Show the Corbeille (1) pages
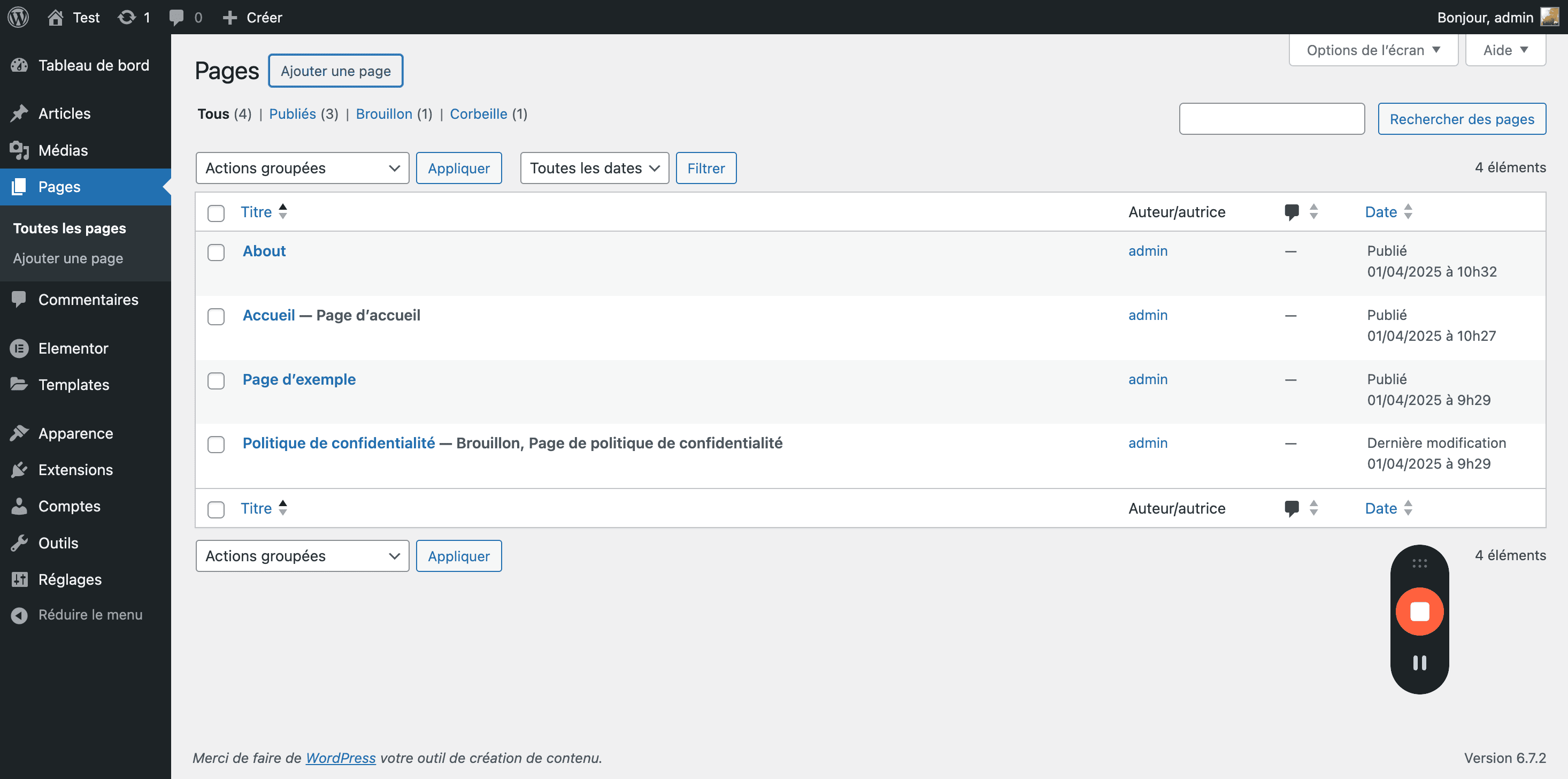 [x=488, y=114]
